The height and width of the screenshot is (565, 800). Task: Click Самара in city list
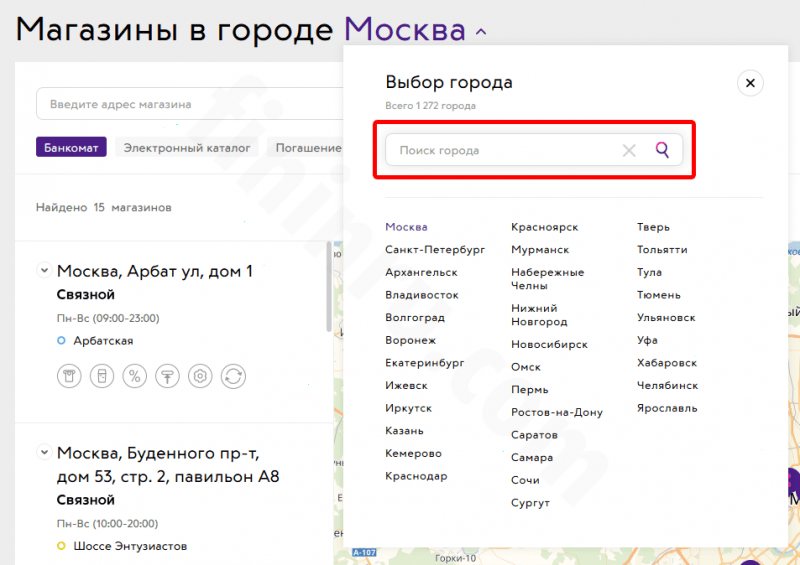(532, 457)
